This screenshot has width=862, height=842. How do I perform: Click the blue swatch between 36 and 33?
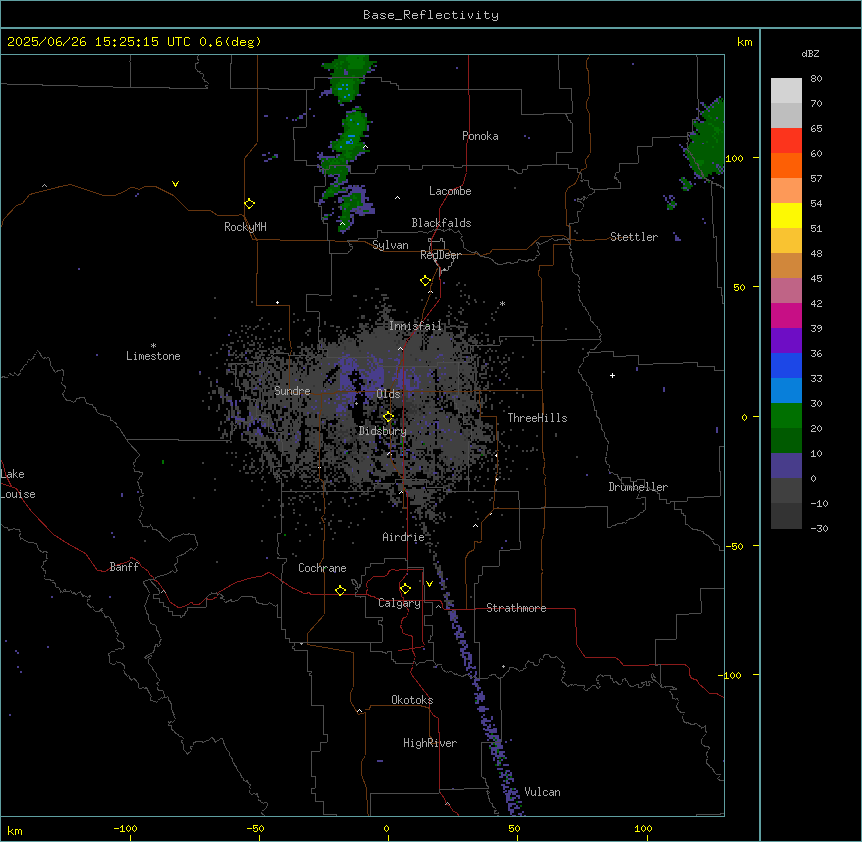(786, 365)
